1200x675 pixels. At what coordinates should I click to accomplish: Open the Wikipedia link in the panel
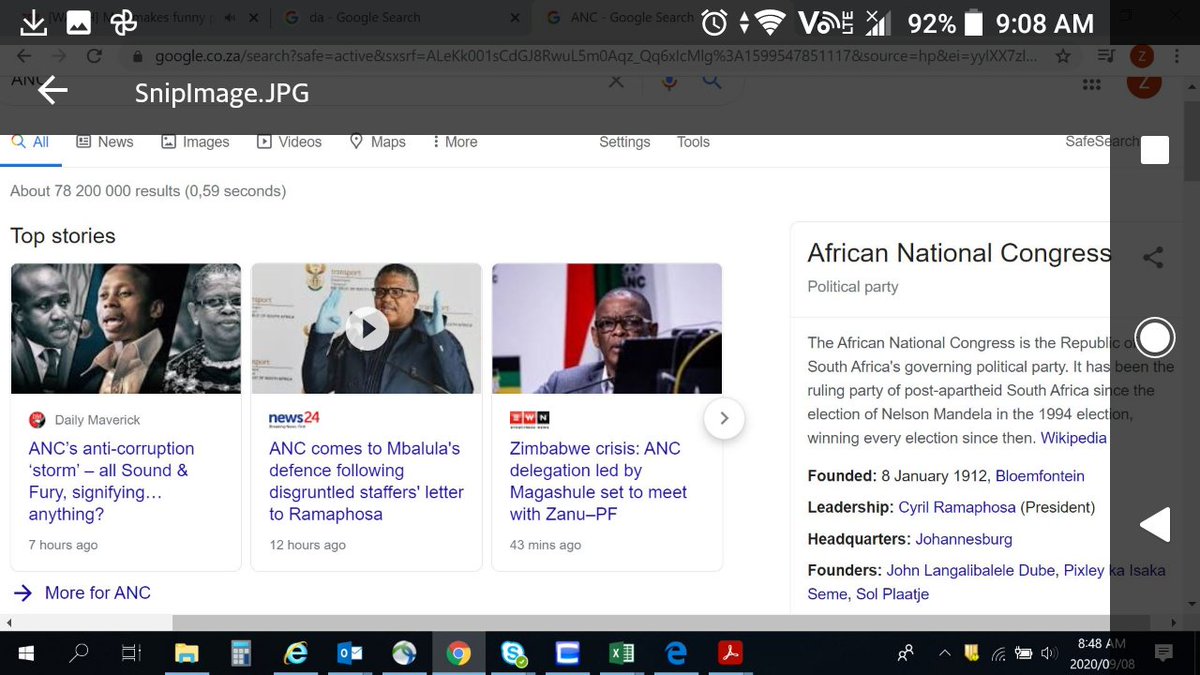pos(1073,438)
